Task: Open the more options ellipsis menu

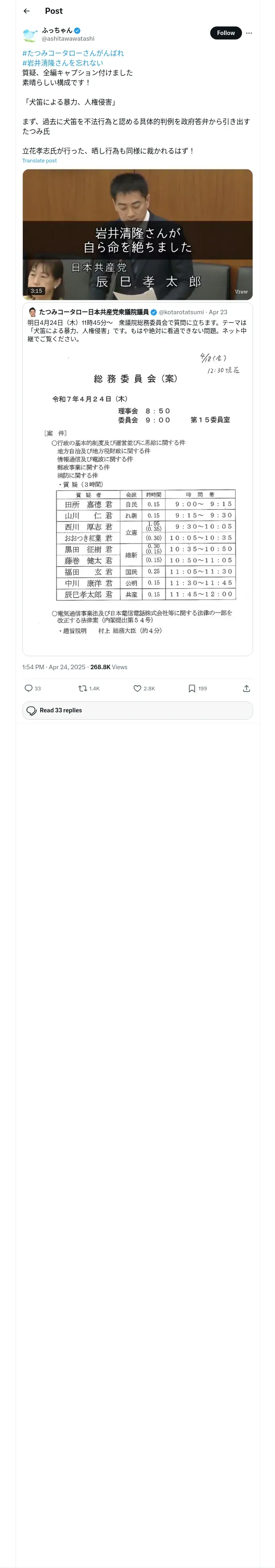Action: point(249,33)
